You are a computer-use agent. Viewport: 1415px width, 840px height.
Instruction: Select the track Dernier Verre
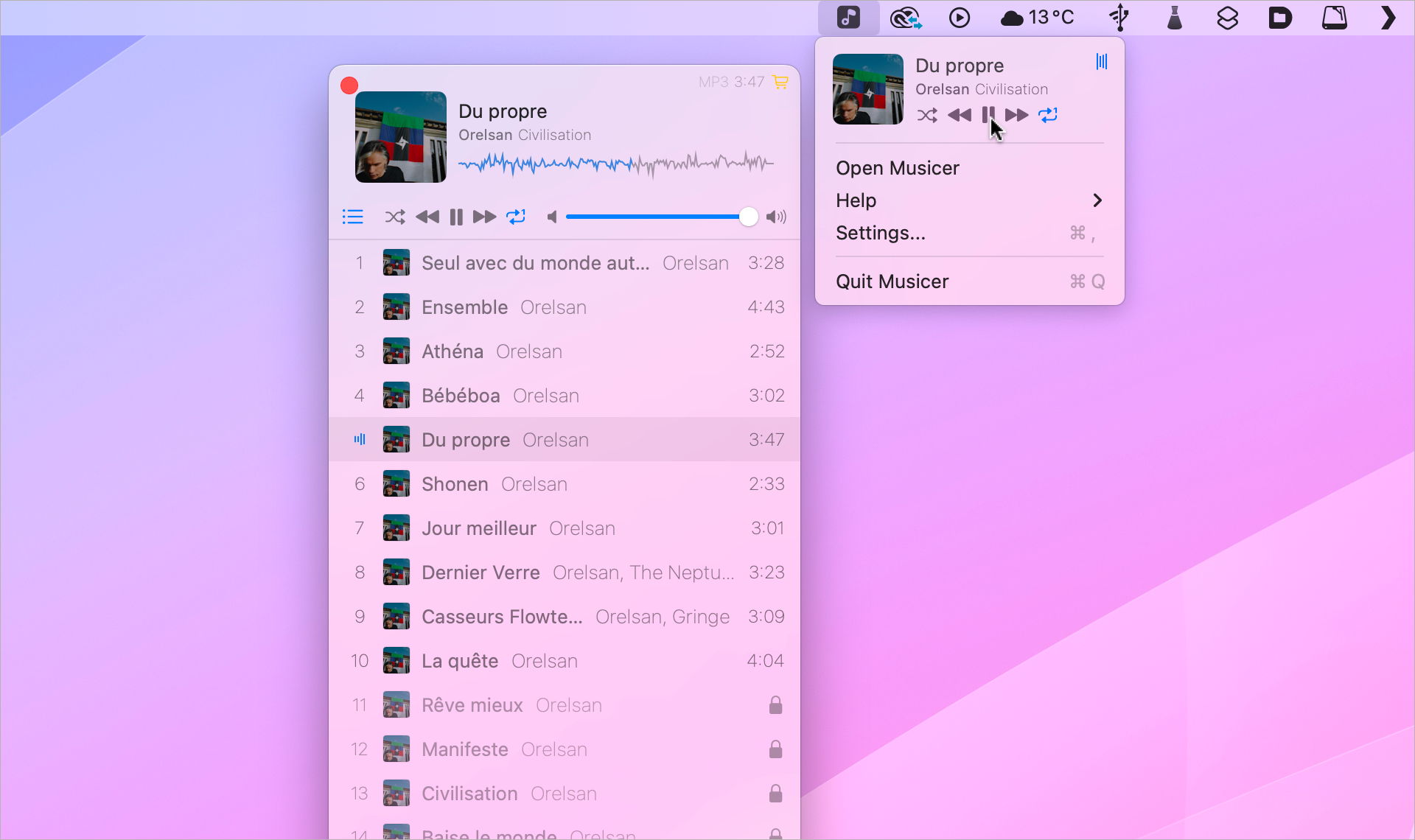pos(565,573)
